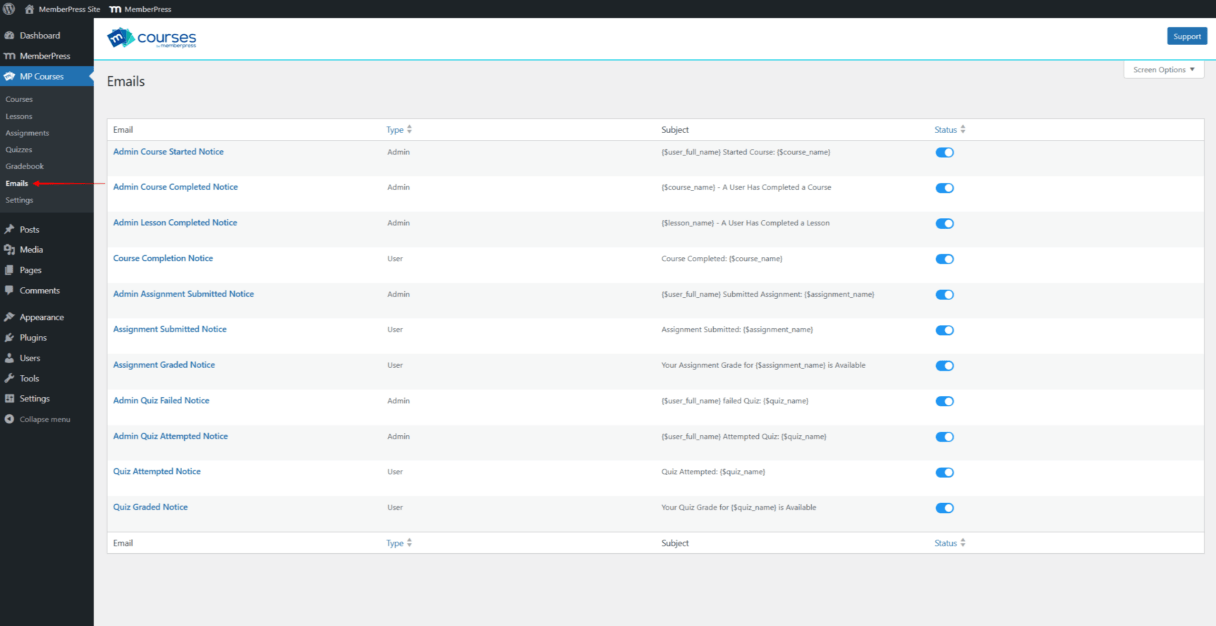Open Admin Course Started Notice email
The image size is (1216, 626).
pyautogui.click(x=168, y=152)
